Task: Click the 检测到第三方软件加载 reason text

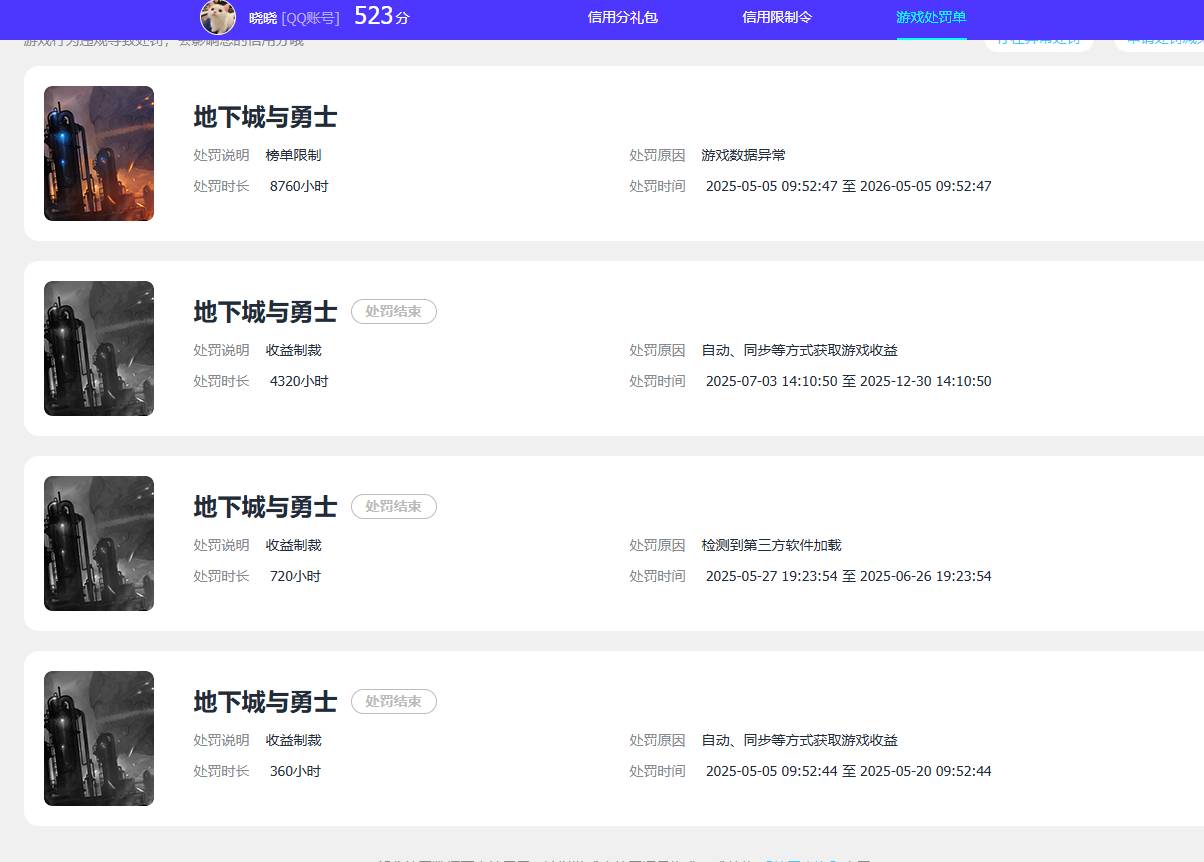Action: click(x=771, y=545)
